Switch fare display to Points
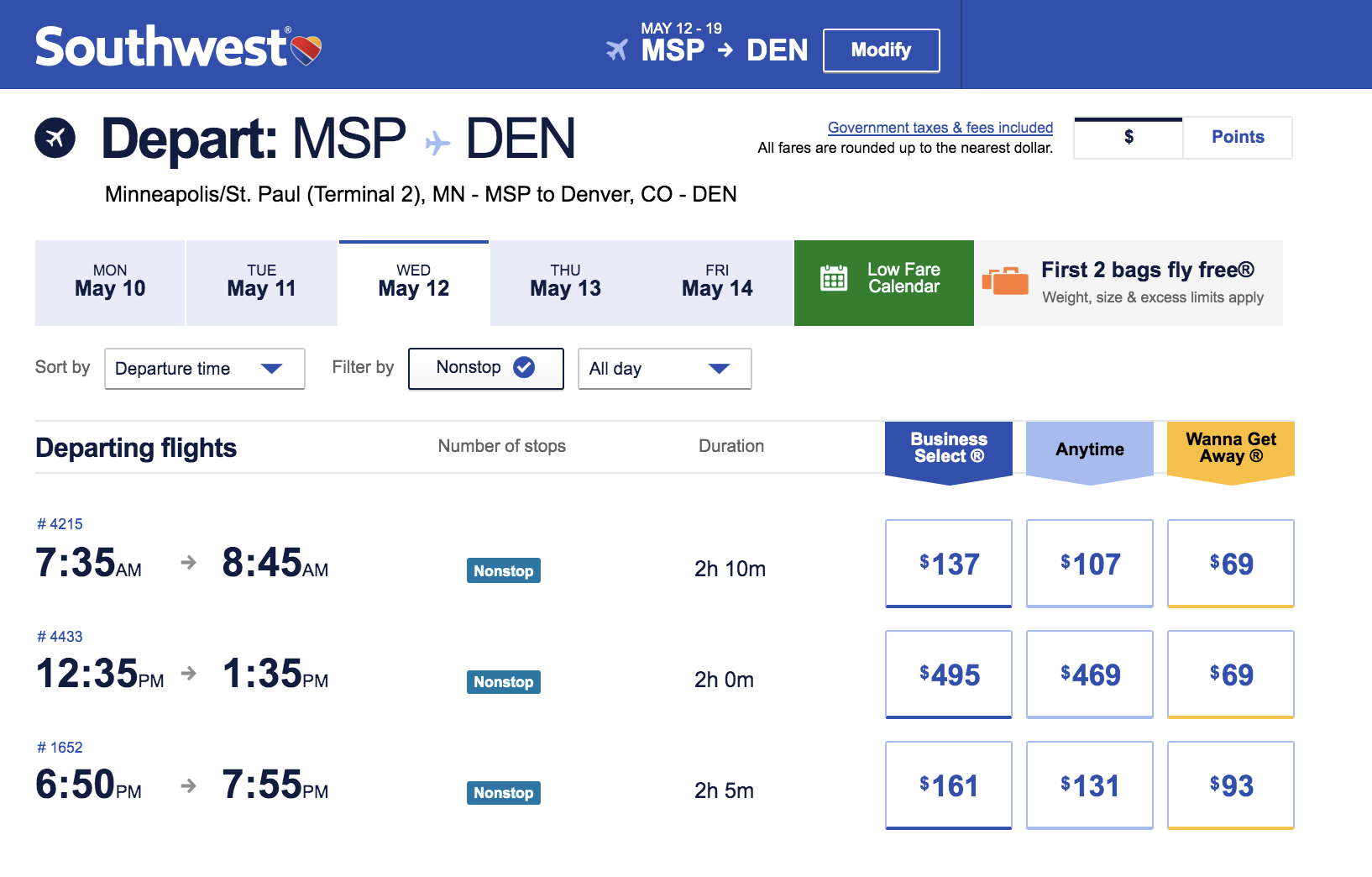 pyautogui.click(x=1238, y=137)
